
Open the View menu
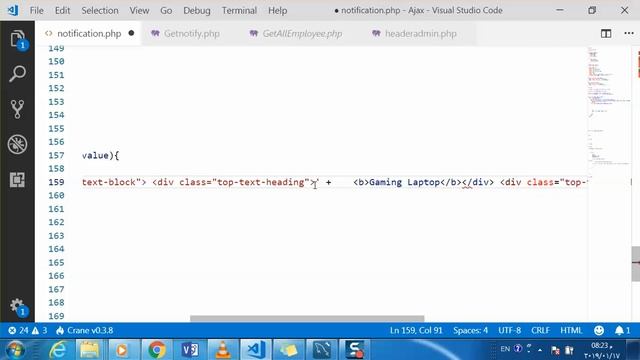click(139, 11)
